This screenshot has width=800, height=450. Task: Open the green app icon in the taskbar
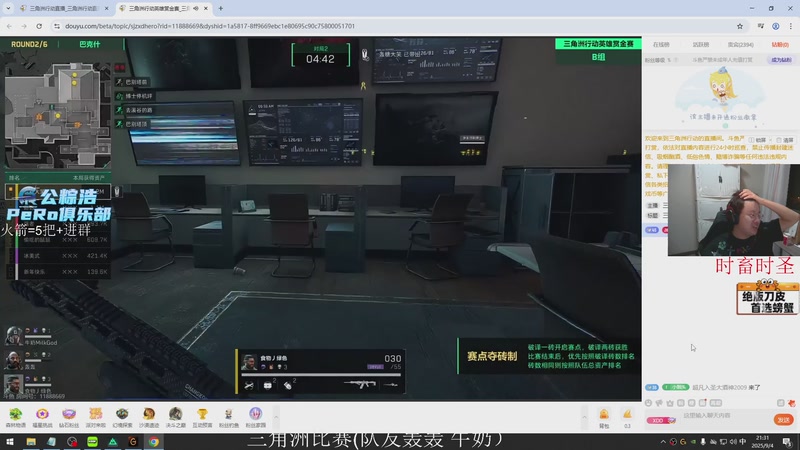click(92, 442)
